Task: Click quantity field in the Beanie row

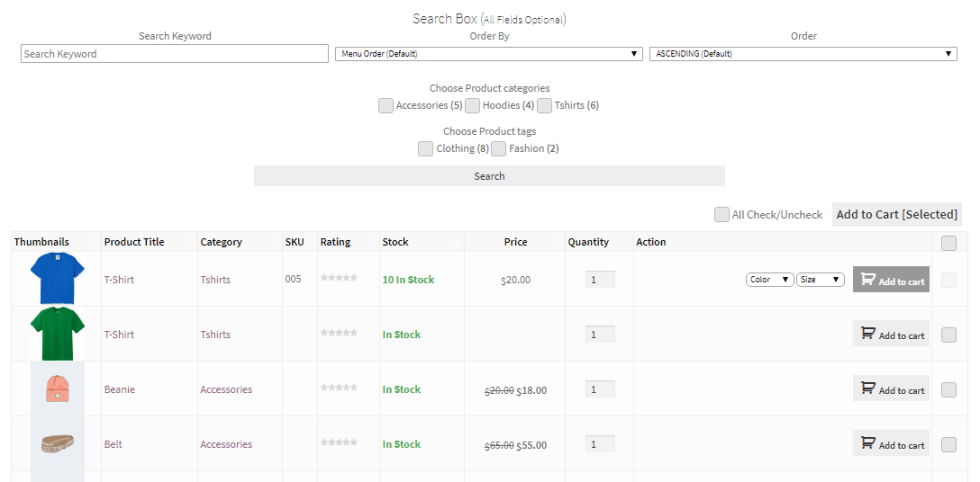Action: (600, 389)
